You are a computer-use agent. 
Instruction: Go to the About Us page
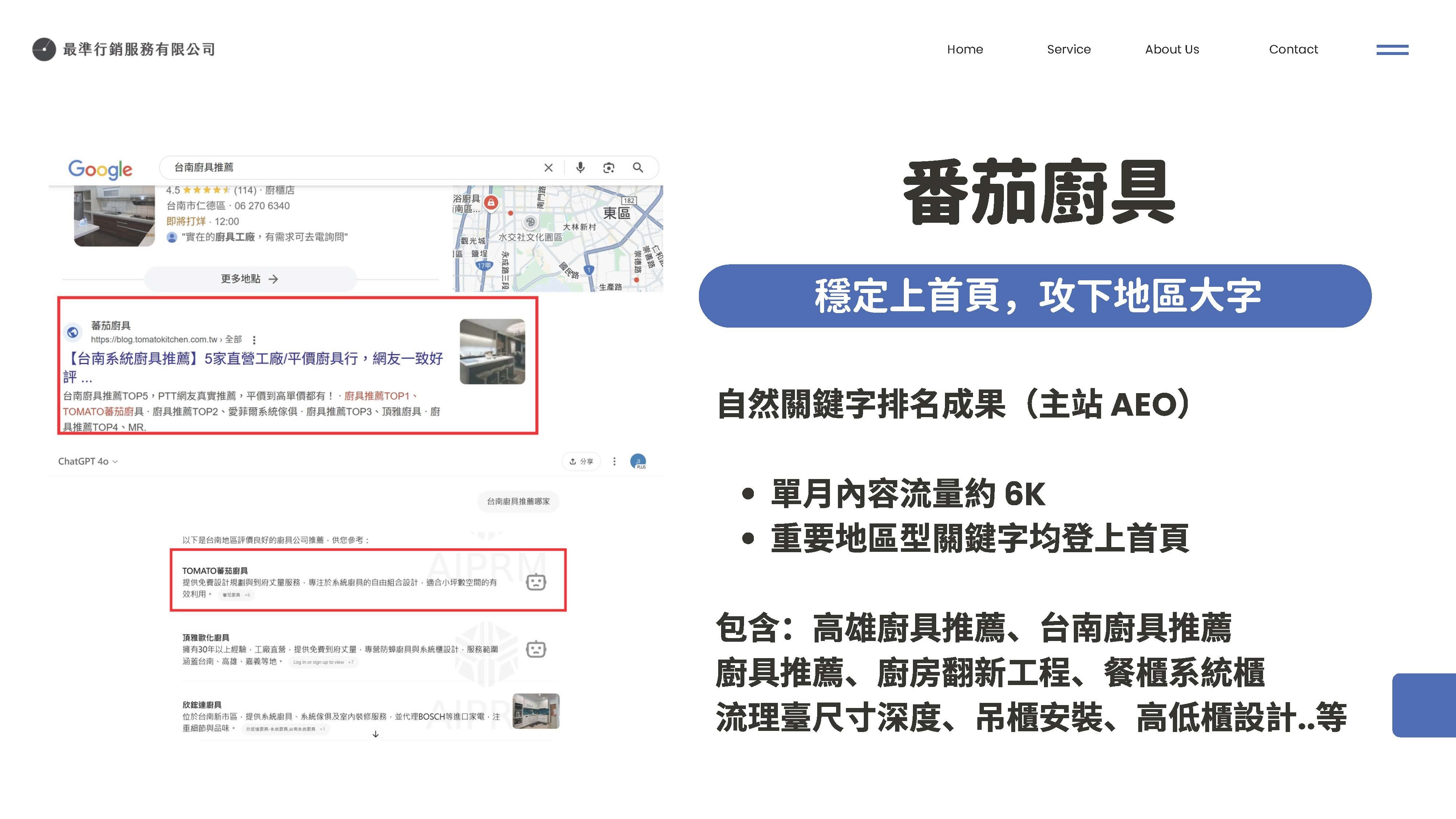[x=1172, y=50]
